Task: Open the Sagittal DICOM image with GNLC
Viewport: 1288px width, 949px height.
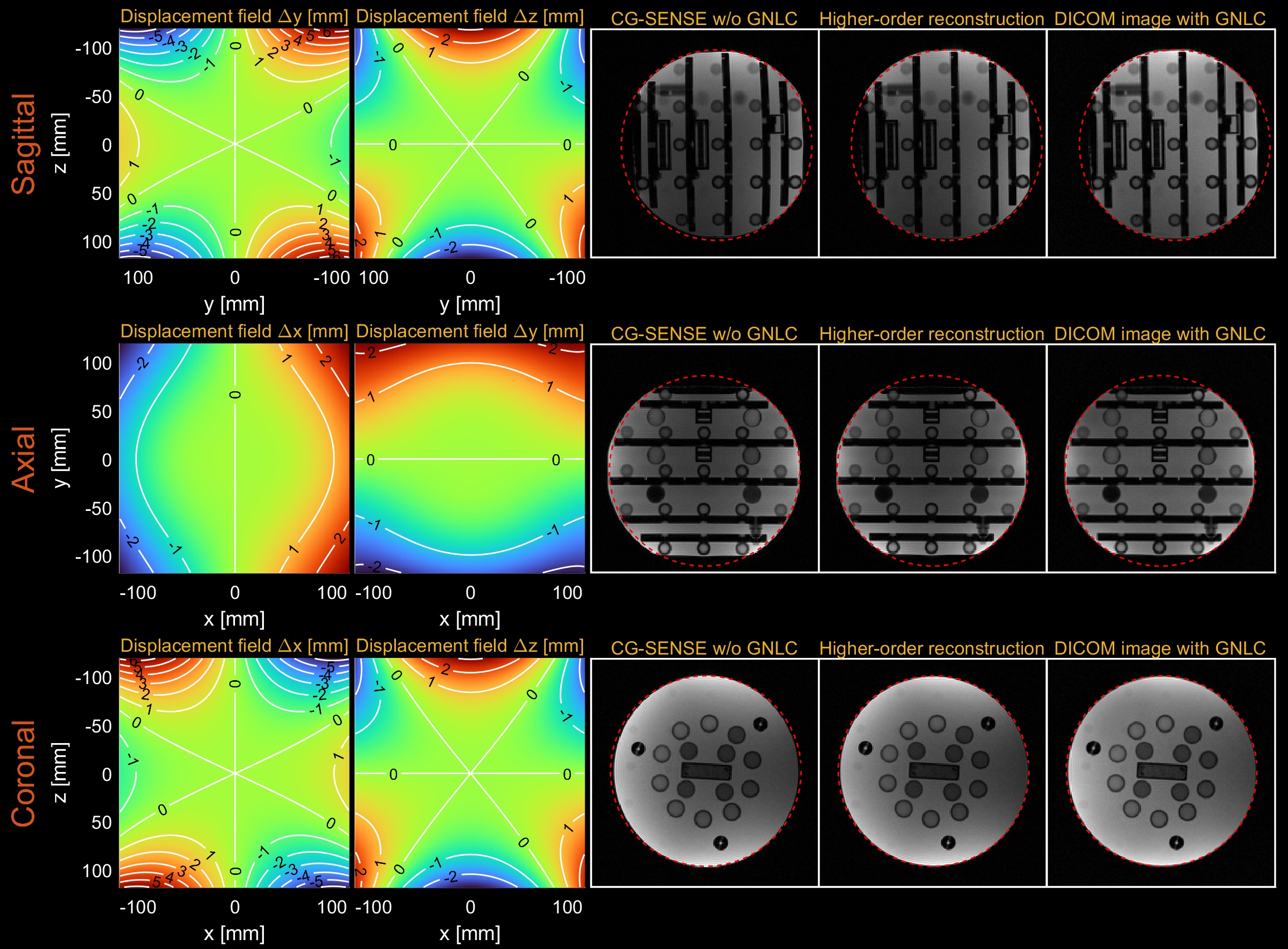Action: click(x=1160, y=144)
